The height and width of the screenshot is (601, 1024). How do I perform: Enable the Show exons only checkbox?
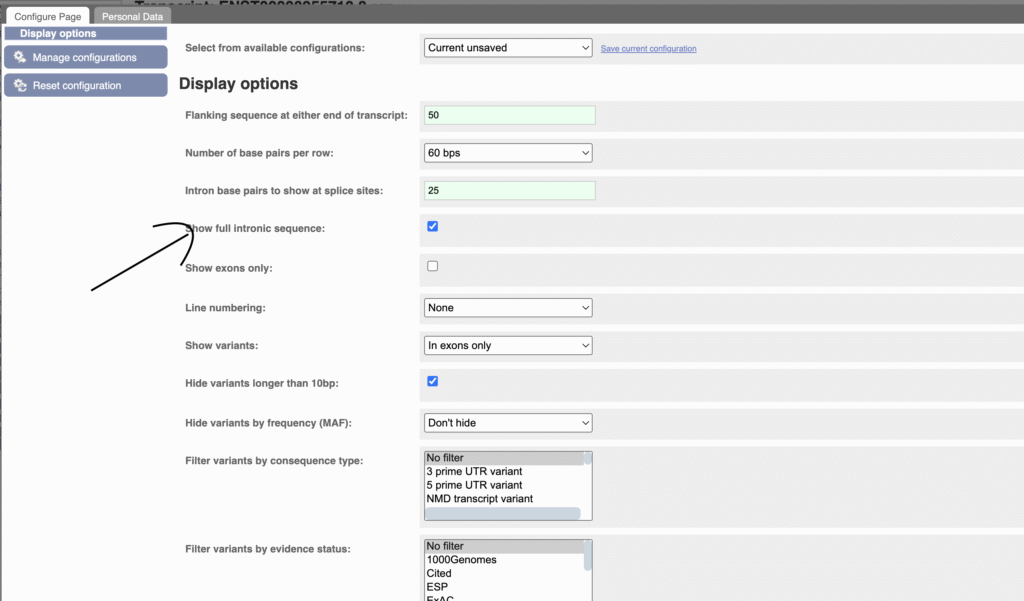point(432,266)
